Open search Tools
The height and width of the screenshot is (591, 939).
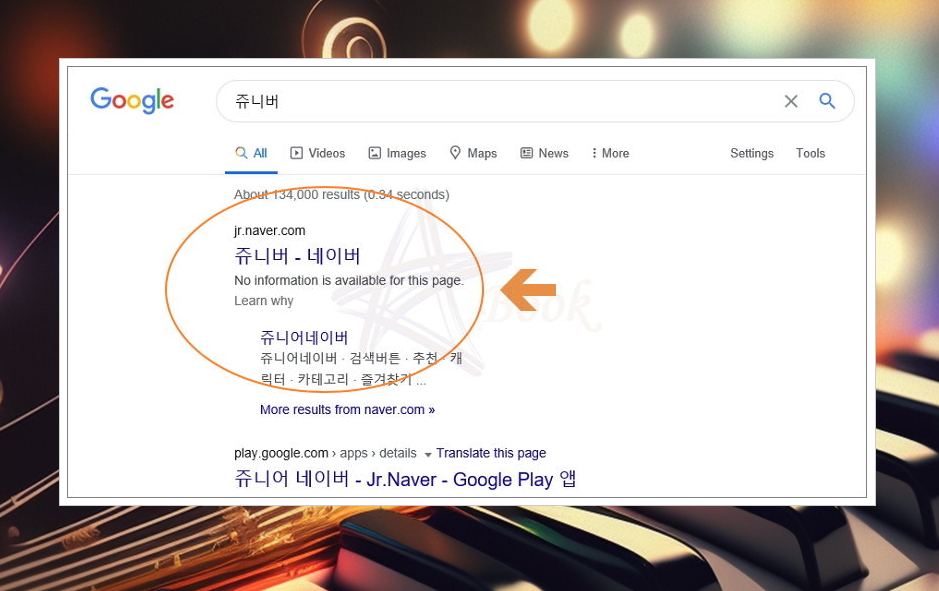(810, 153)
